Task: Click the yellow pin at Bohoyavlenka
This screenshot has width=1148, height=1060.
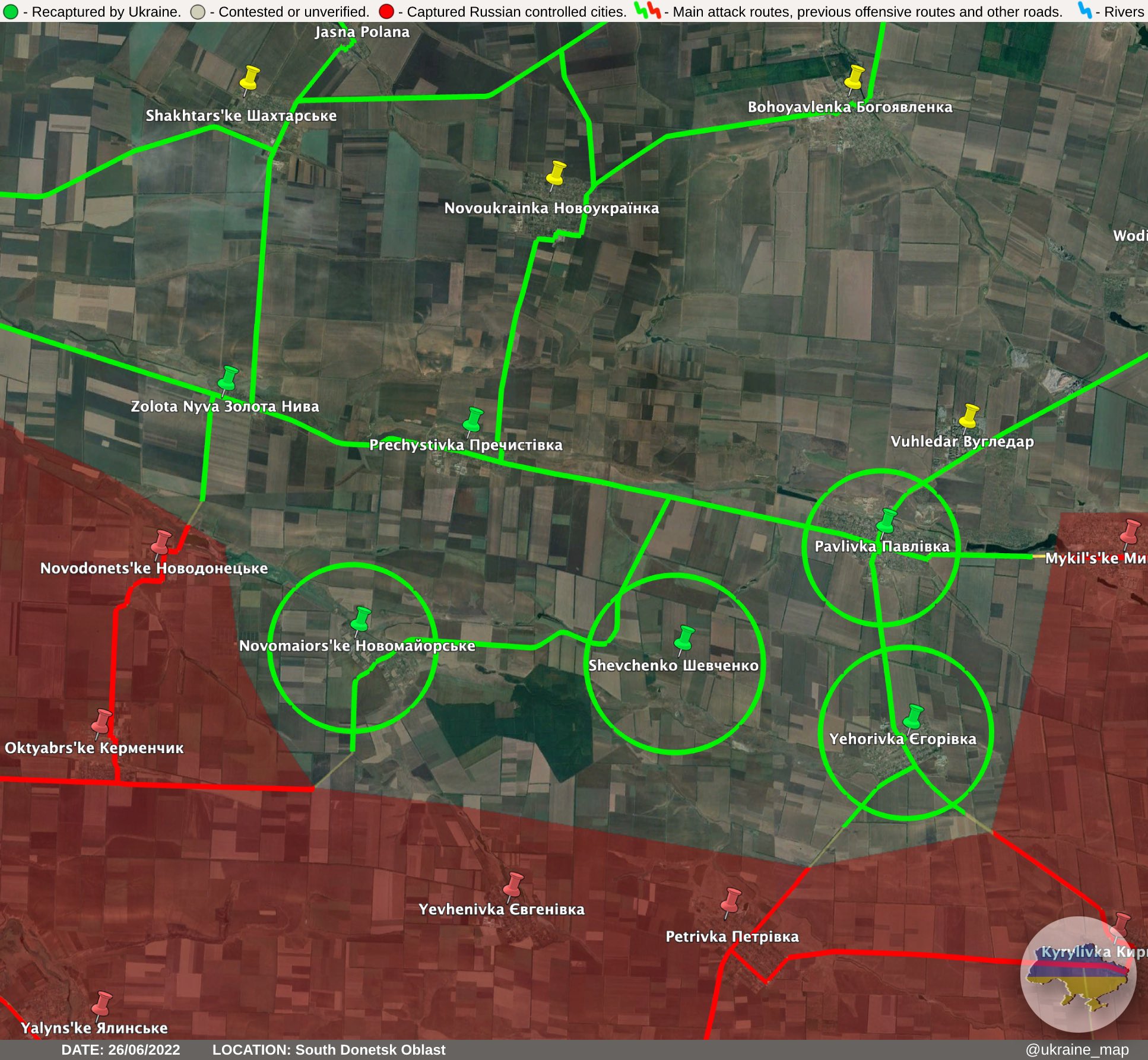Action: coord(854,78)
